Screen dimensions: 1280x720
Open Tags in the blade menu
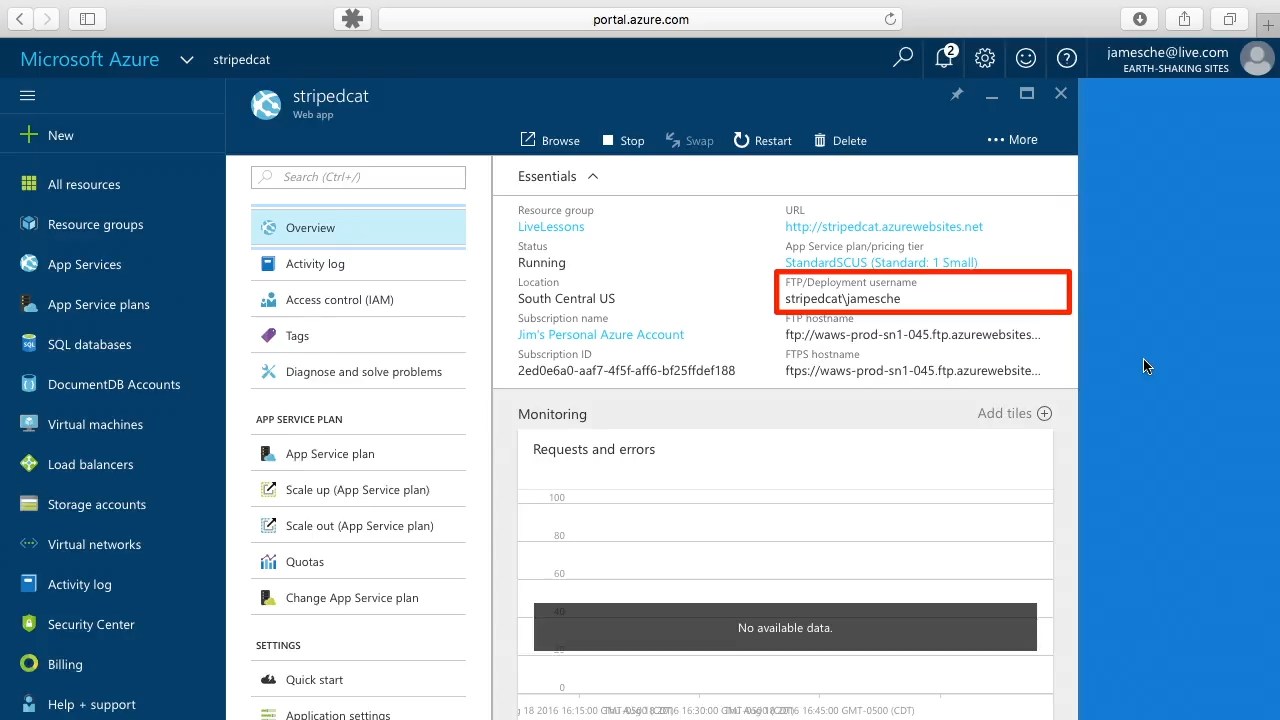pyautogui.click(x=358, y=336)
